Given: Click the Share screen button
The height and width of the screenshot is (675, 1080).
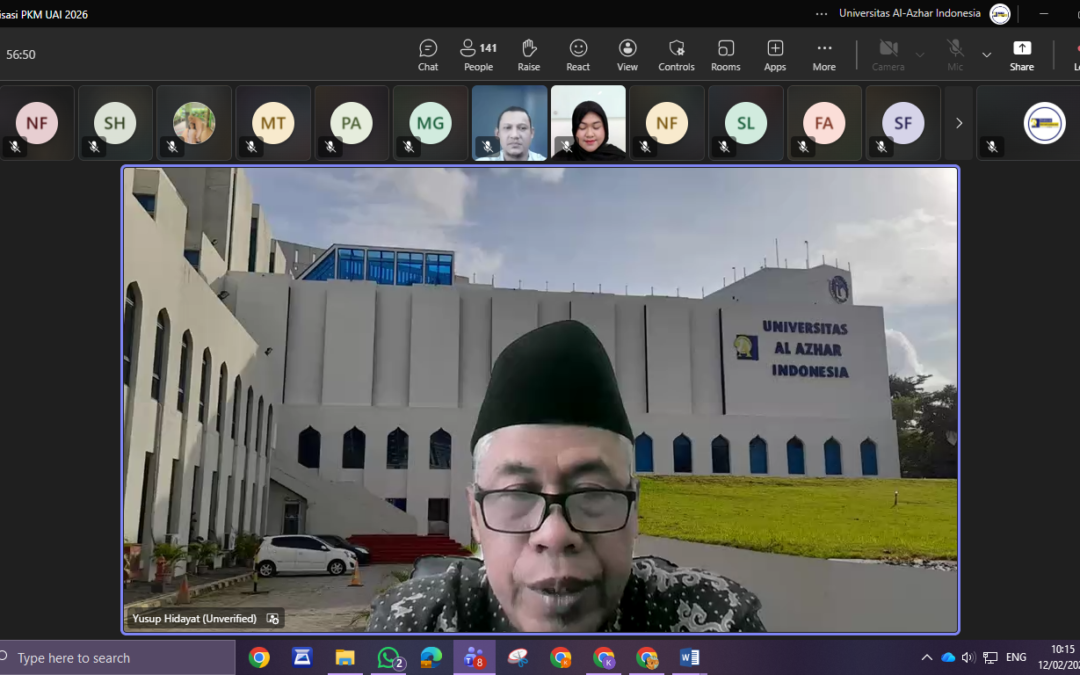Looking at the screenshot, I should [x=1021, y=55].
